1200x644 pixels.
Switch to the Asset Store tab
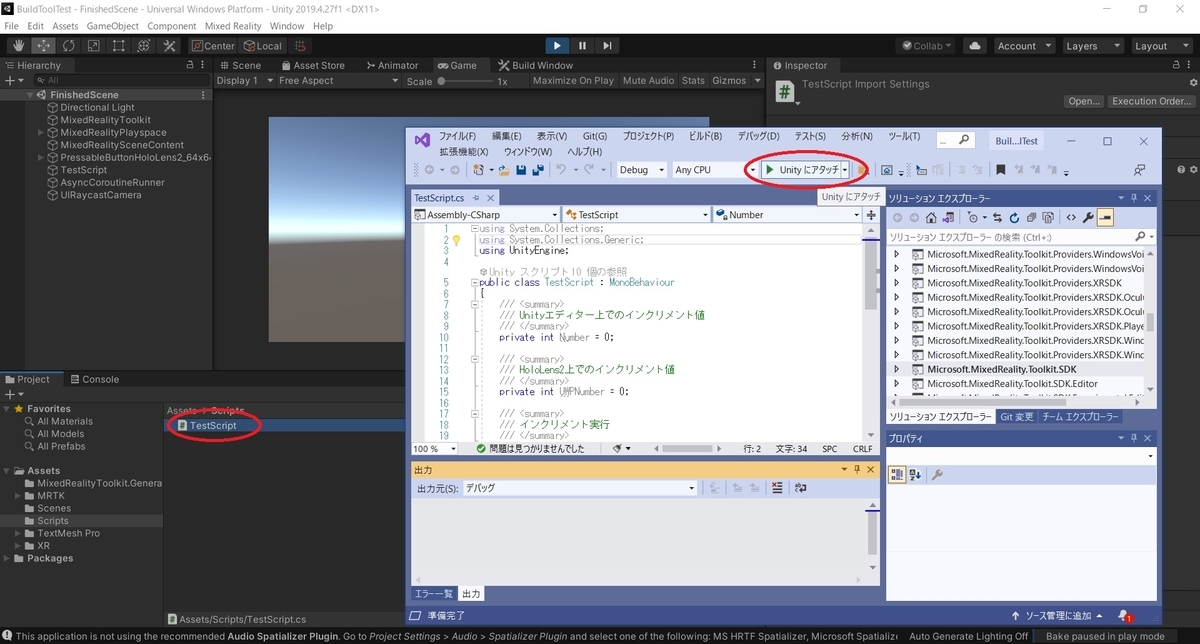click(312, 65)
